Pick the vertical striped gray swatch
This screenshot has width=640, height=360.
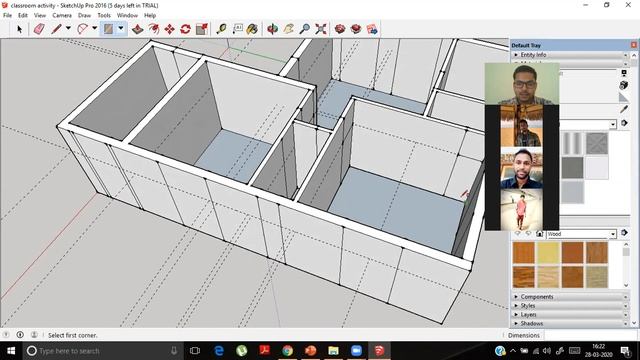(572, 143)
